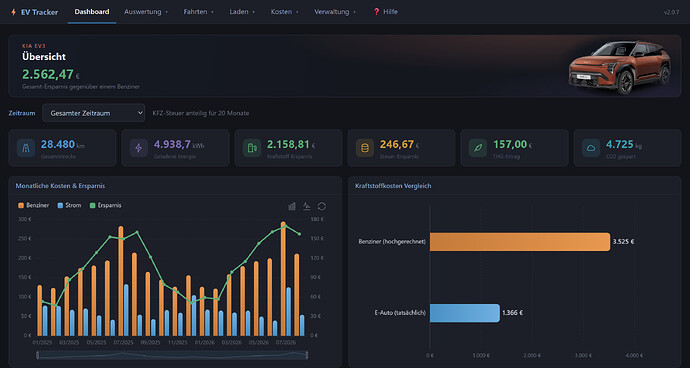This screenshot has height=368, width=690.
Task: Click the v2.0.7 version label
Action: coord(672,12)
